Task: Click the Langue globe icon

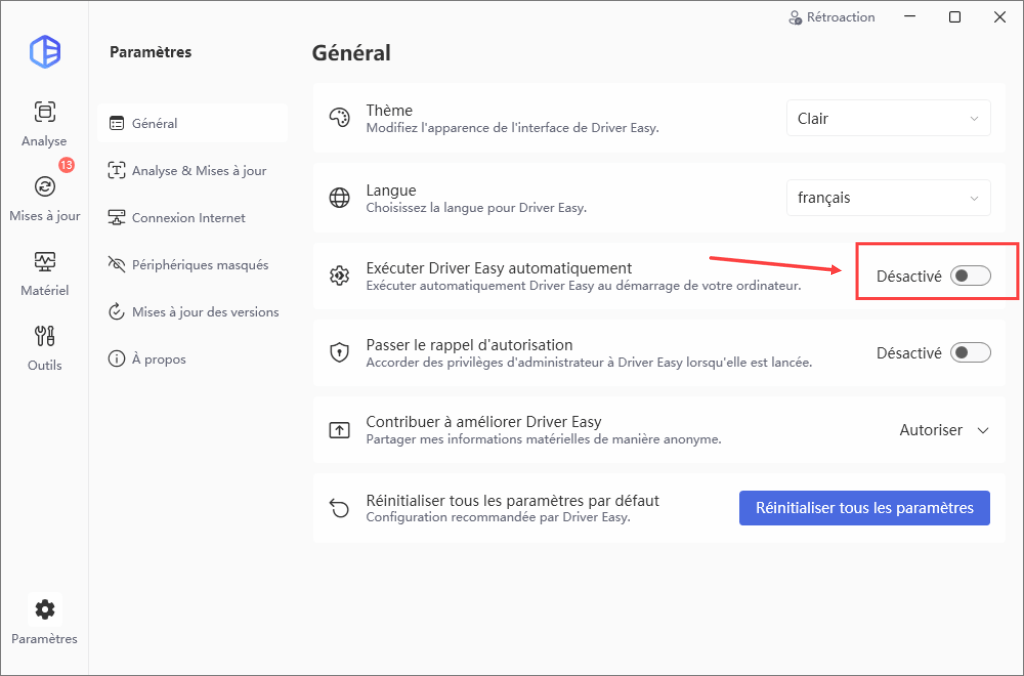Action: tap(340, 197)
